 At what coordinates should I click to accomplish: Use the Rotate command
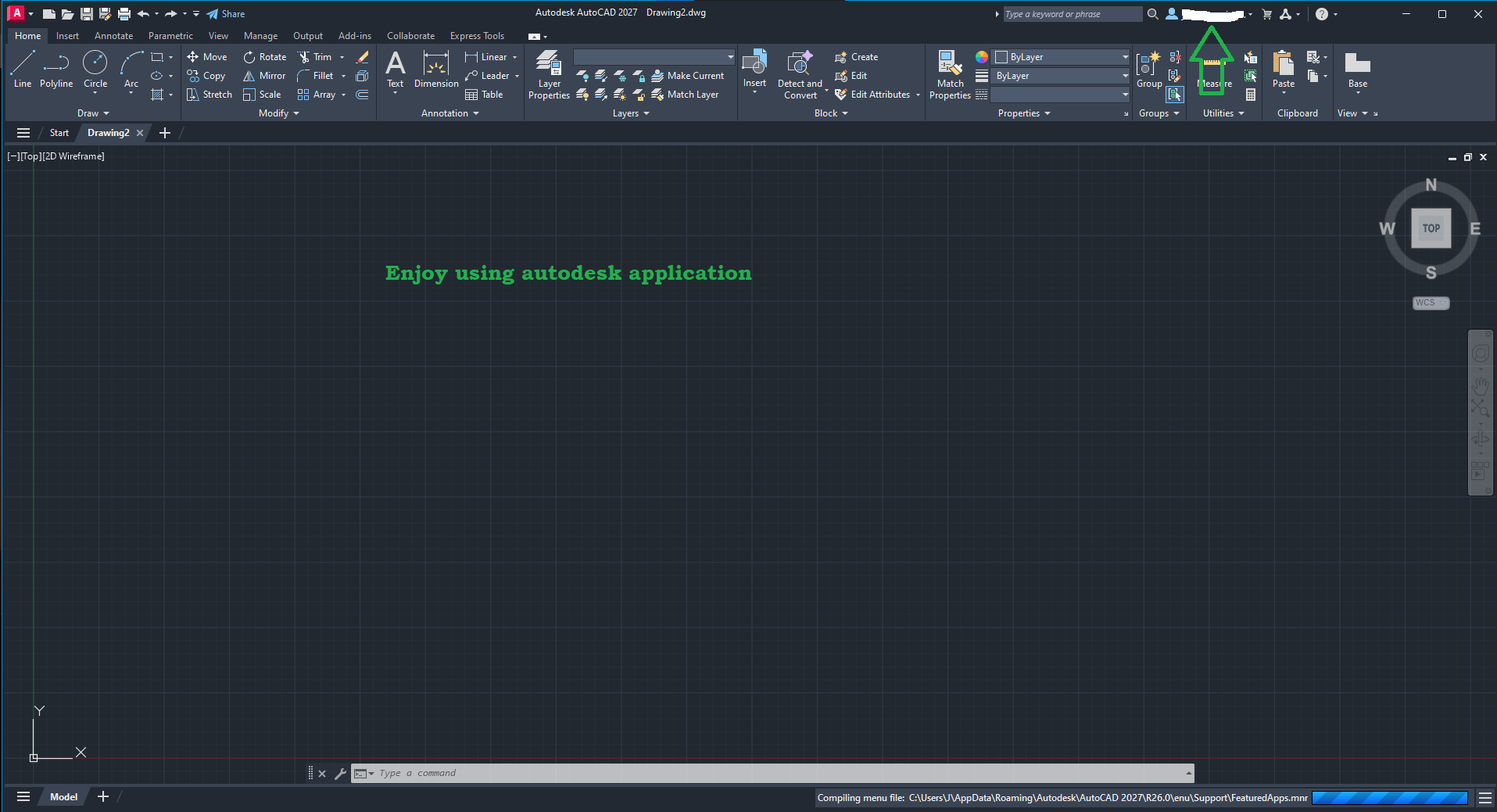(265, 57)
